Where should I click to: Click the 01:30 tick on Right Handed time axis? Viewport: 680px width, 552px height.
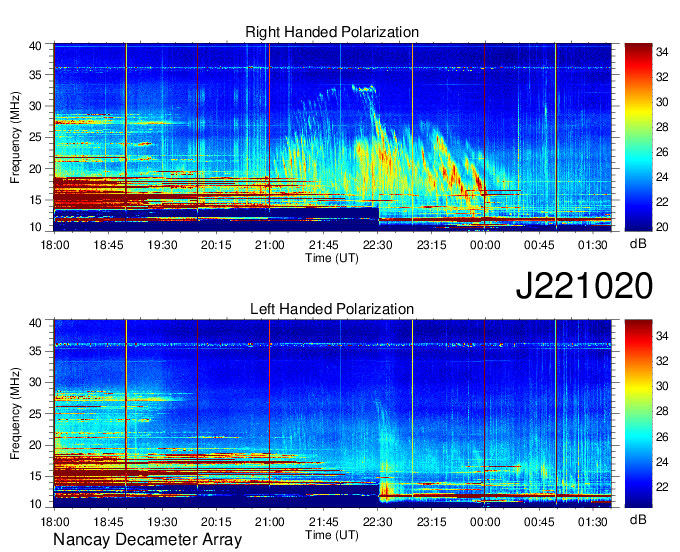(x=593, y=245)
